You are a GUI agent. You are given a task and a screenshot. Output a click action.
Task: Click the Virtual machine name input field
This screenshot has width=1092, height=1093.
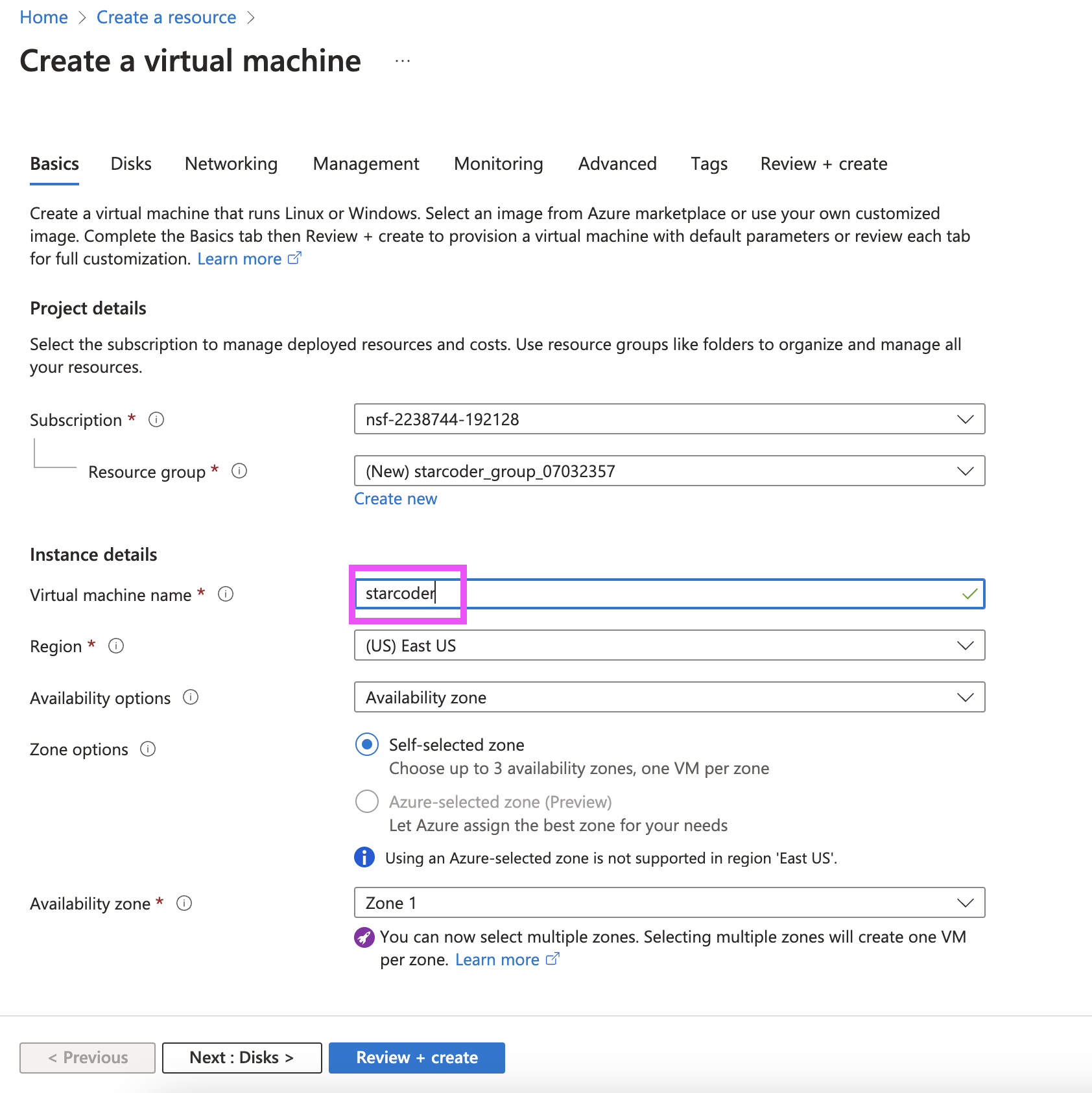(x=669, y=593)
